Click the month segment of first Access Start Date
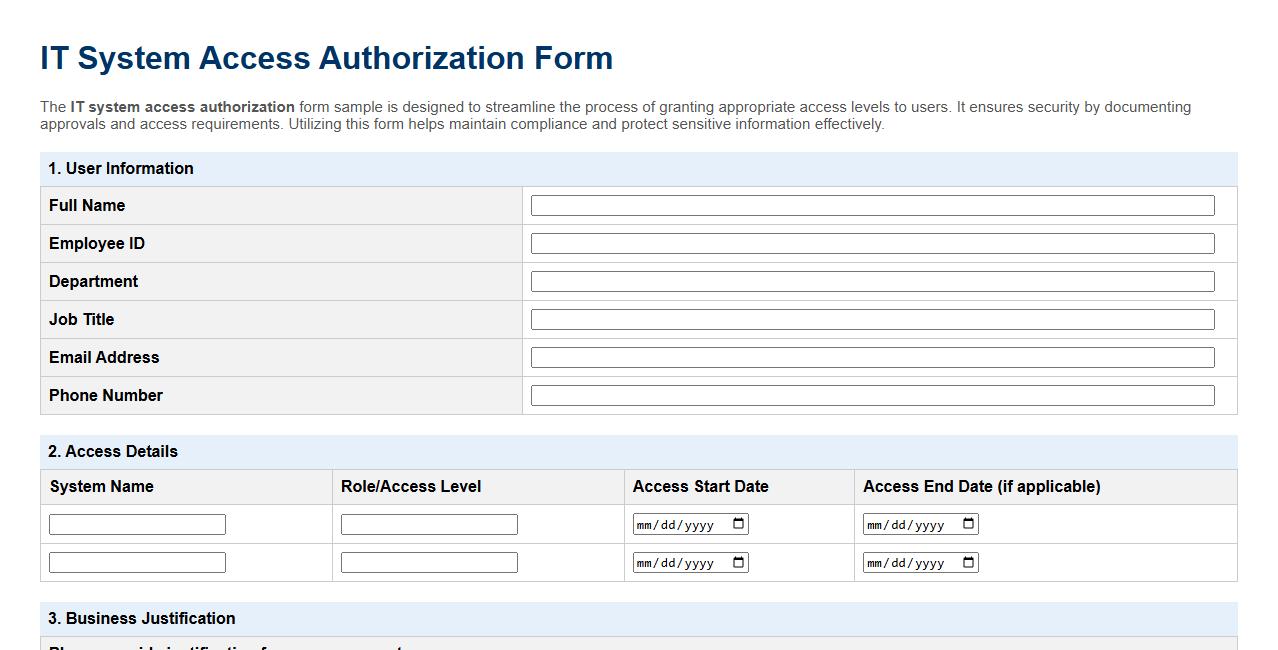 point(643,523)
